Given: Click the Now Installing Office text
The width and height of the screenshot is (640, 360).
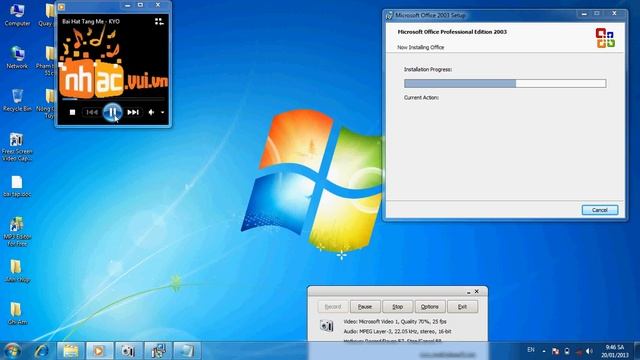Looking at the screenshot, I should click(x=420, y=47).
